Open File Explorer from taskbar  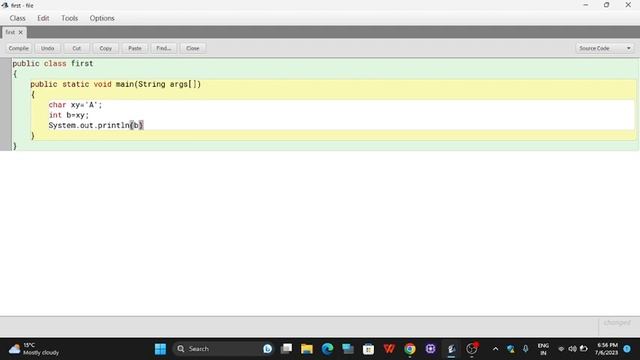click(307, 349)
